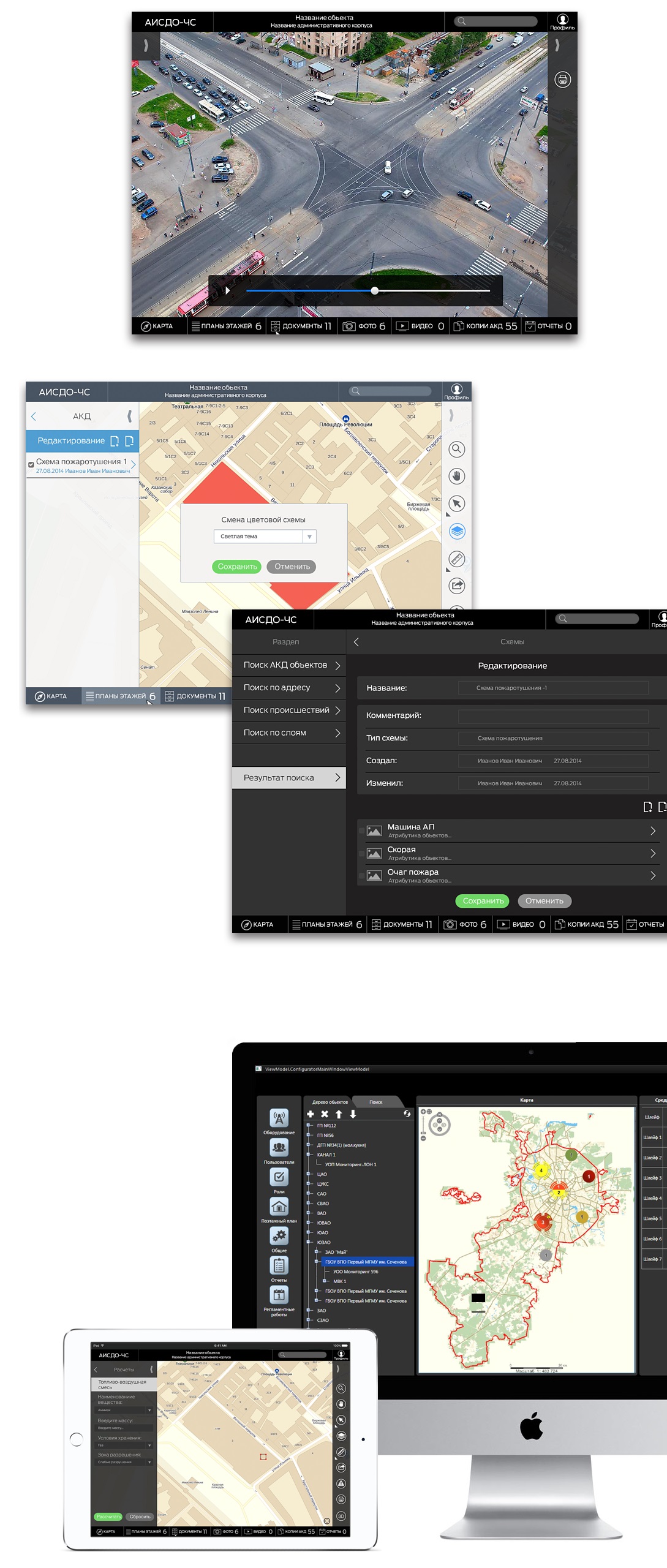This screenshot has height=1568, width=667.
Task: Expand the Машина АП row chevron
Action: [653, 831]
